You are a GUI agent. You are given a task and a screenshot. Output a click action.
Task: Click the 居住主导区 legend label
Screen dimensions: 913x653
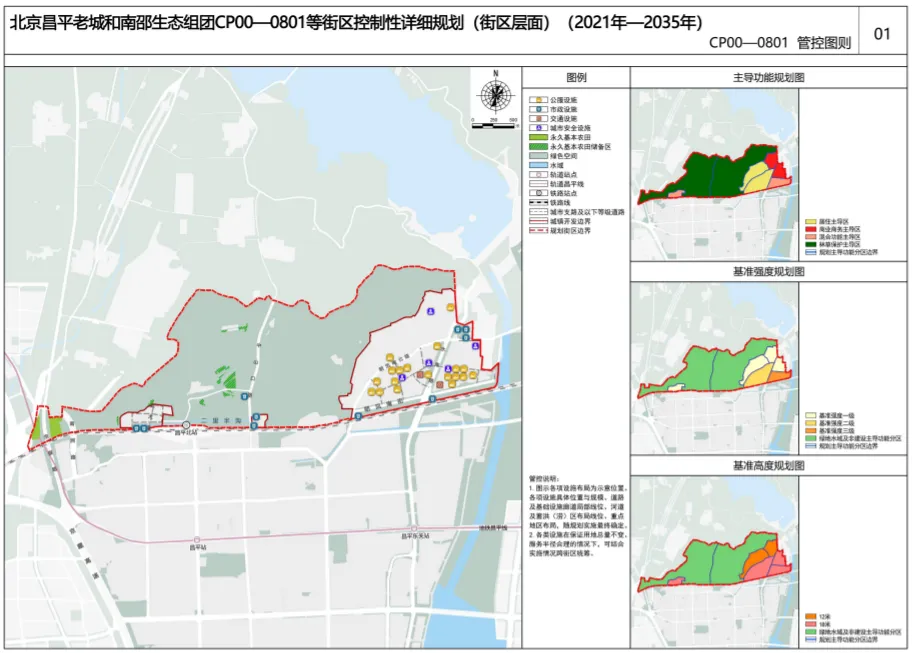pyautogui.click(x=833, y=222)
